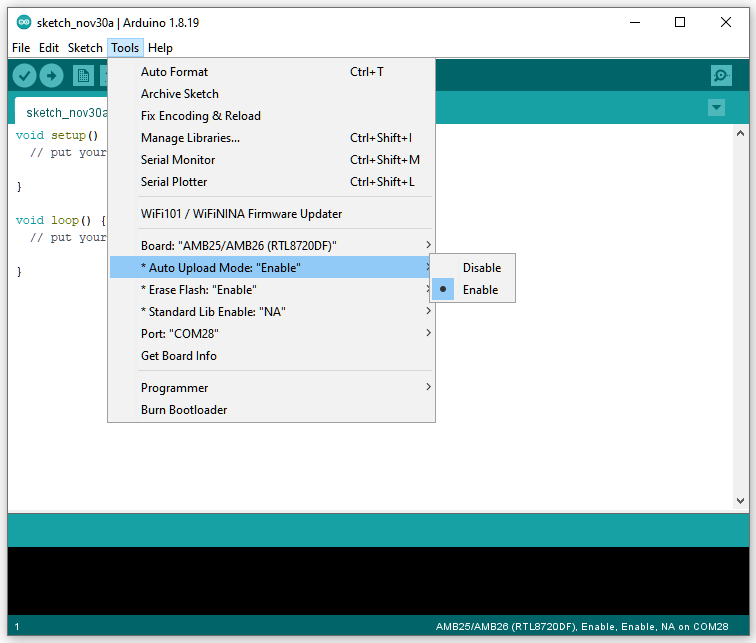Select Enable radio option in submenu

point(472,290)
